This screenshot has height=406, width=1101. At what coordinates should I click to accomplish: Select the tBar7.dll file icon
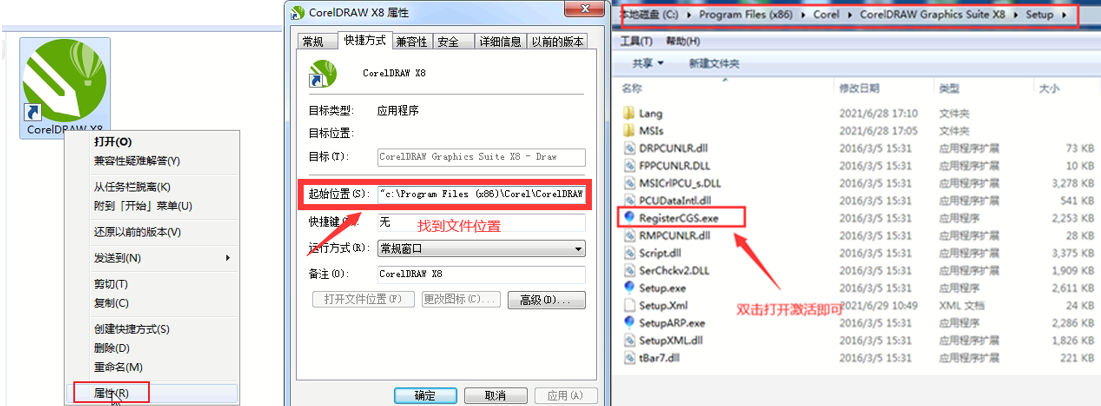[x=628, y=358]
